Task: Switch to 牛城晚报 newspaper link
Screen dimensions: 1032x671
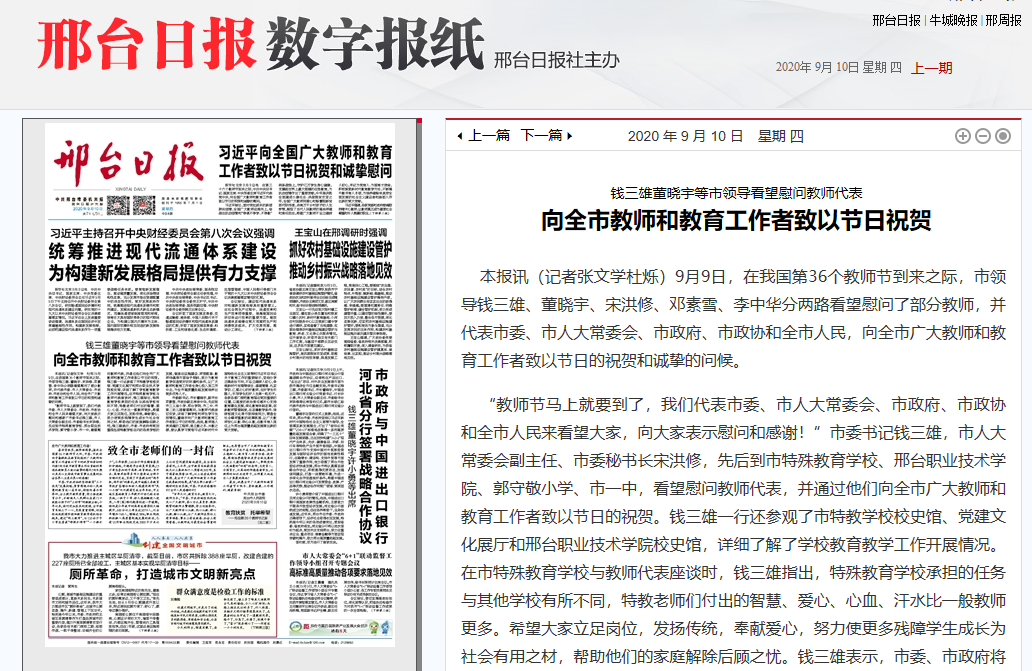Action: (x=954, y=20)
